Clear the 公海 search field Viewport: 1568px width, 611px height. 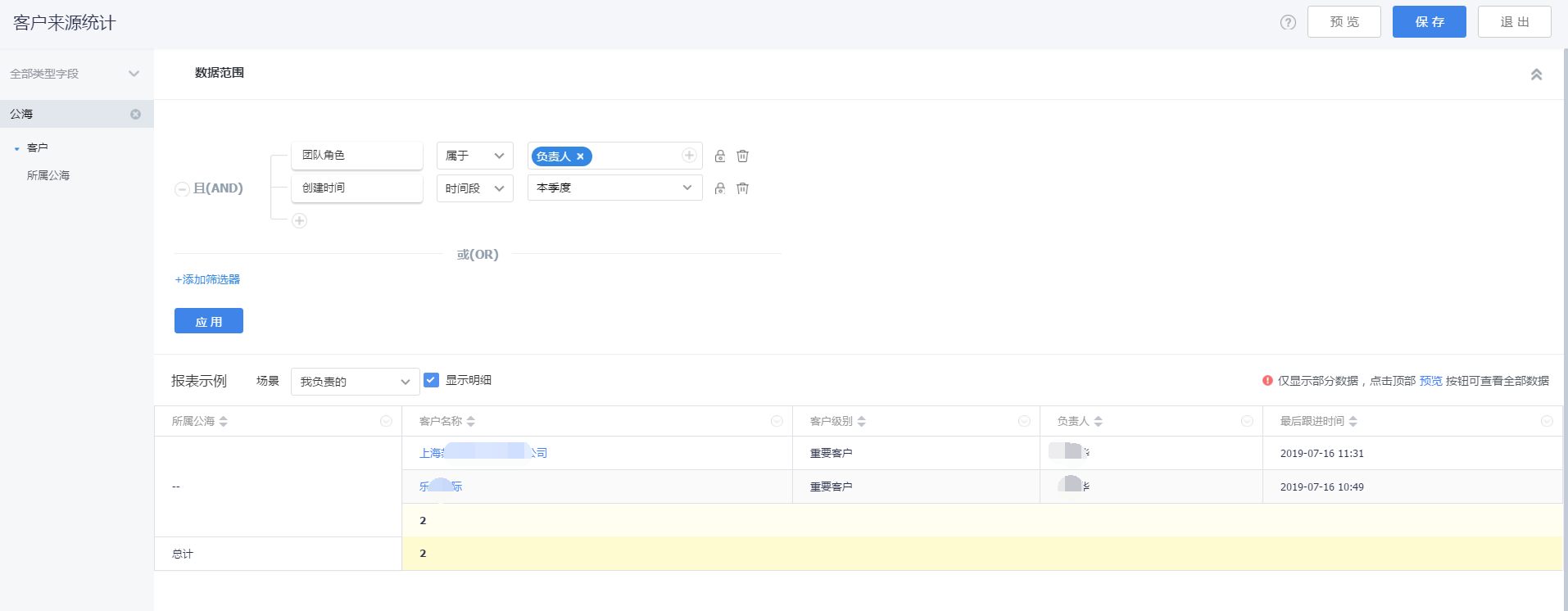[136, 114]
